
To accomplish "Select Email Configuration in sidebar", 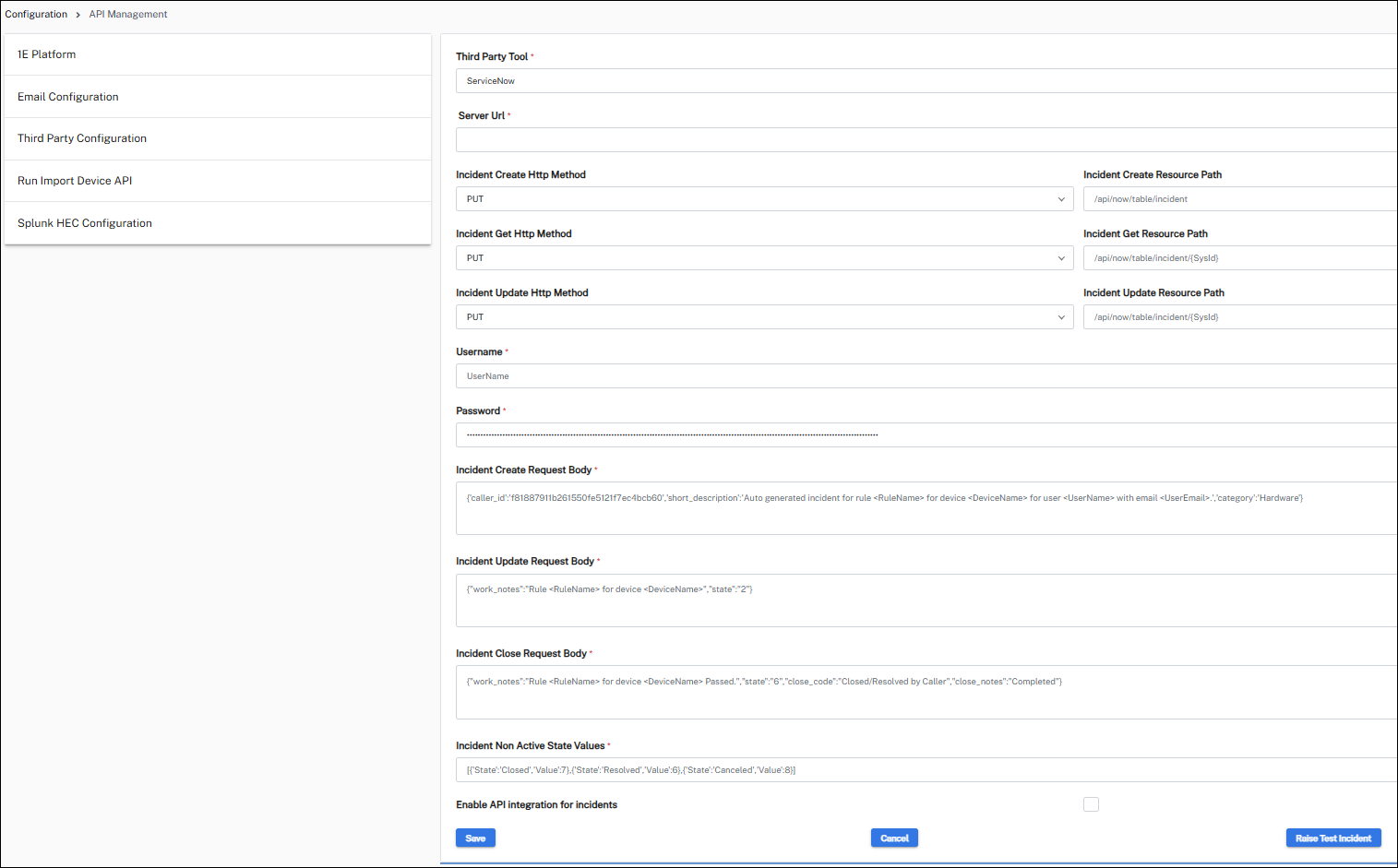I will [68, 97].
